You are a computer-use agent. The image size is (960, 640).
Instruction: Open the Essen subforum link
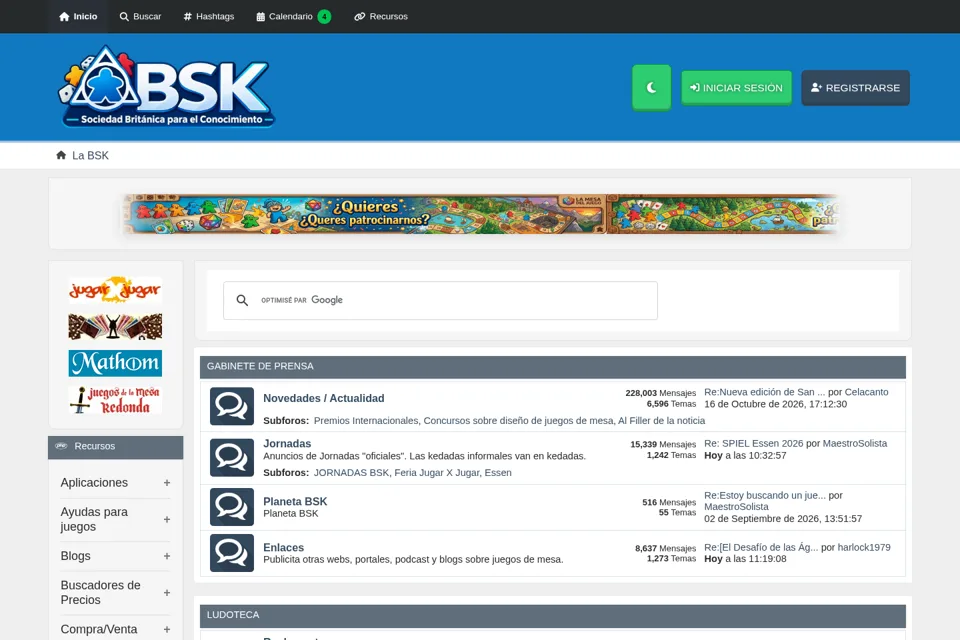point(498,473)
